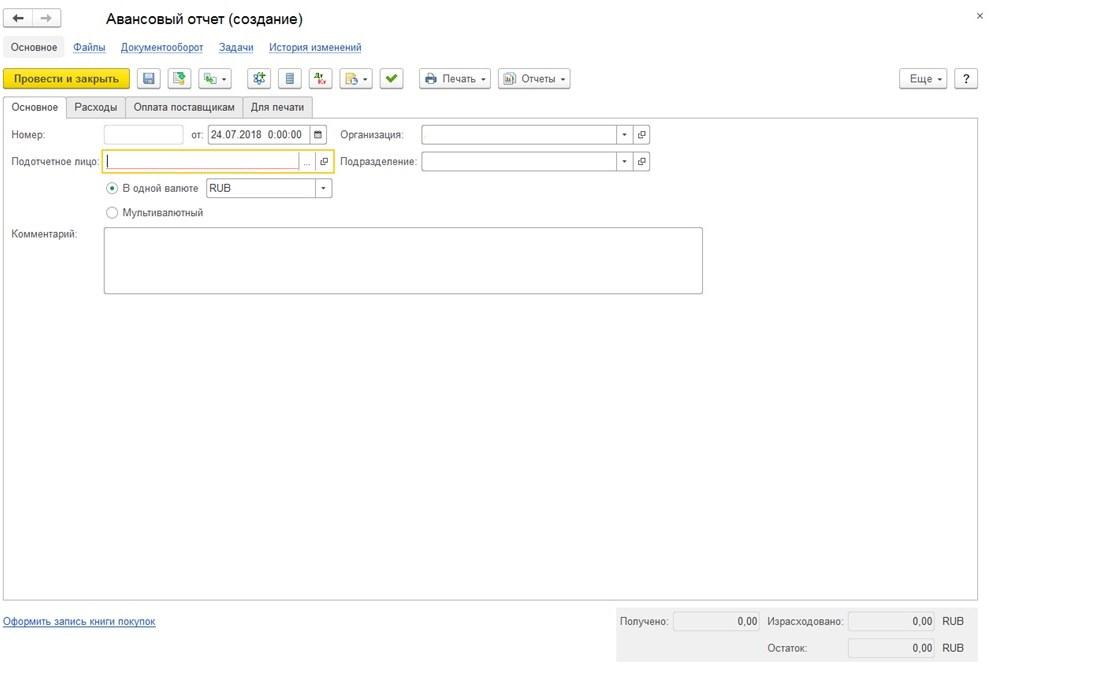Viewport: 1120px width, 692px height.
Task: Open the Печать dropdown menu
Action: click(455, 79)
